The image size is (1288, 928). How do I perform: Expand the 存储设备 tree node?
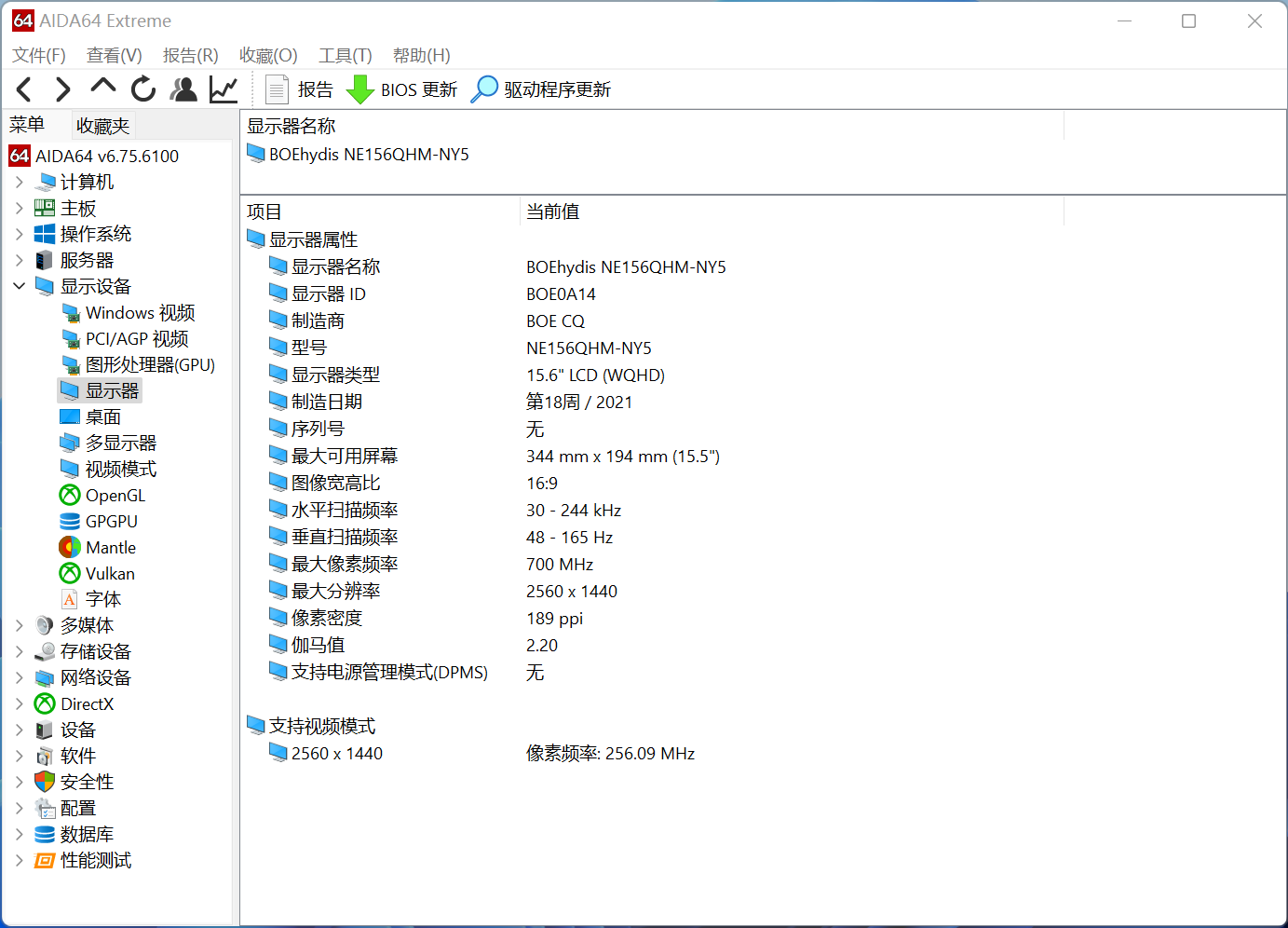pyautogui.click(x=19, y=651)
